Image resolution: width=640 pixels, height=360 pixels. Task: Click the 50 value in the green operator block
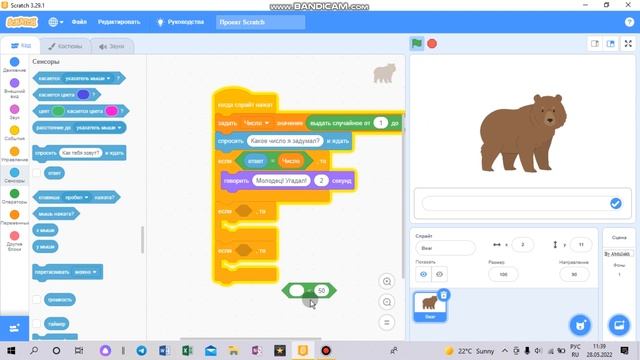click(322, 291)
